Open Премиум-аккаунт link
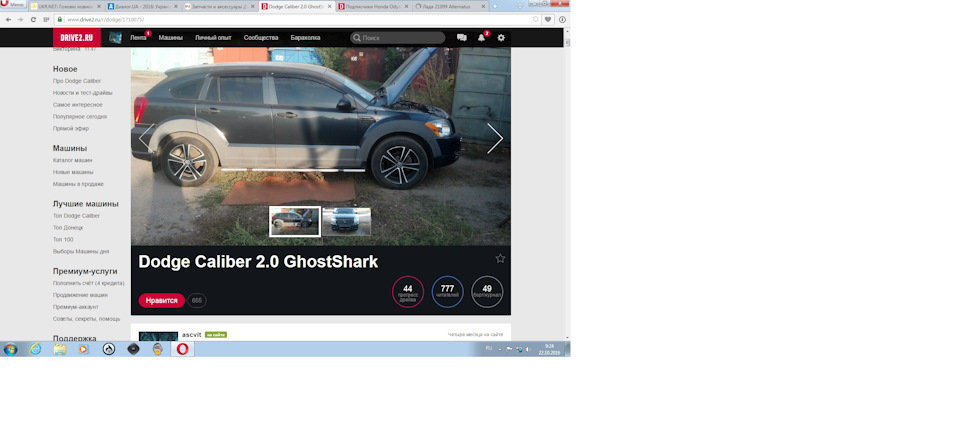Viewport: 960px width, 429px height. 75,307
